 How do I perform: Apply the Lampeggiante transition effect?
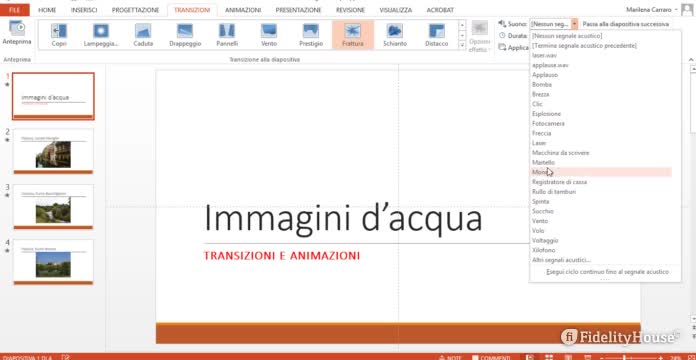[x=101, y=34]
